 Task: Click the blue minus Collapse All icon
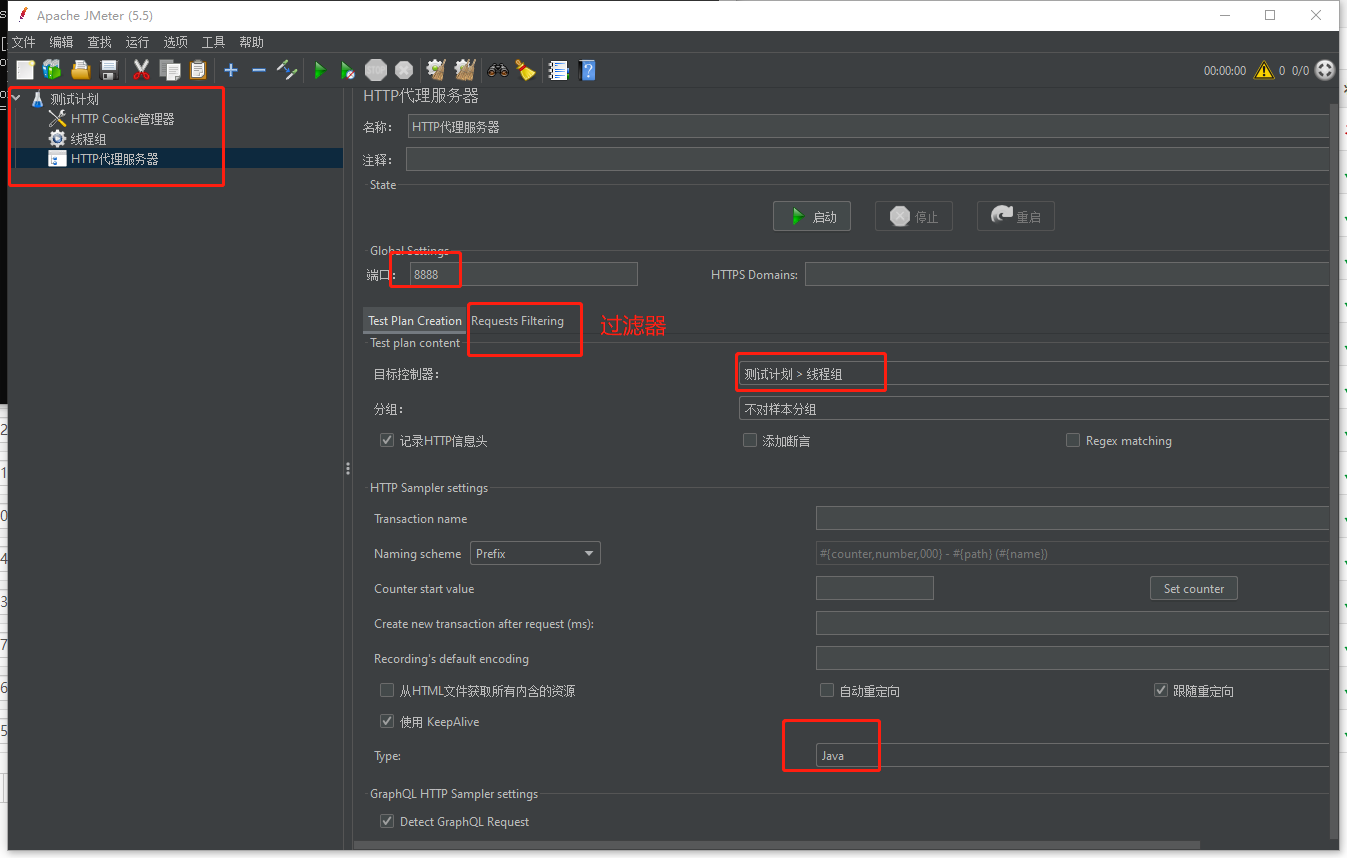259,70
